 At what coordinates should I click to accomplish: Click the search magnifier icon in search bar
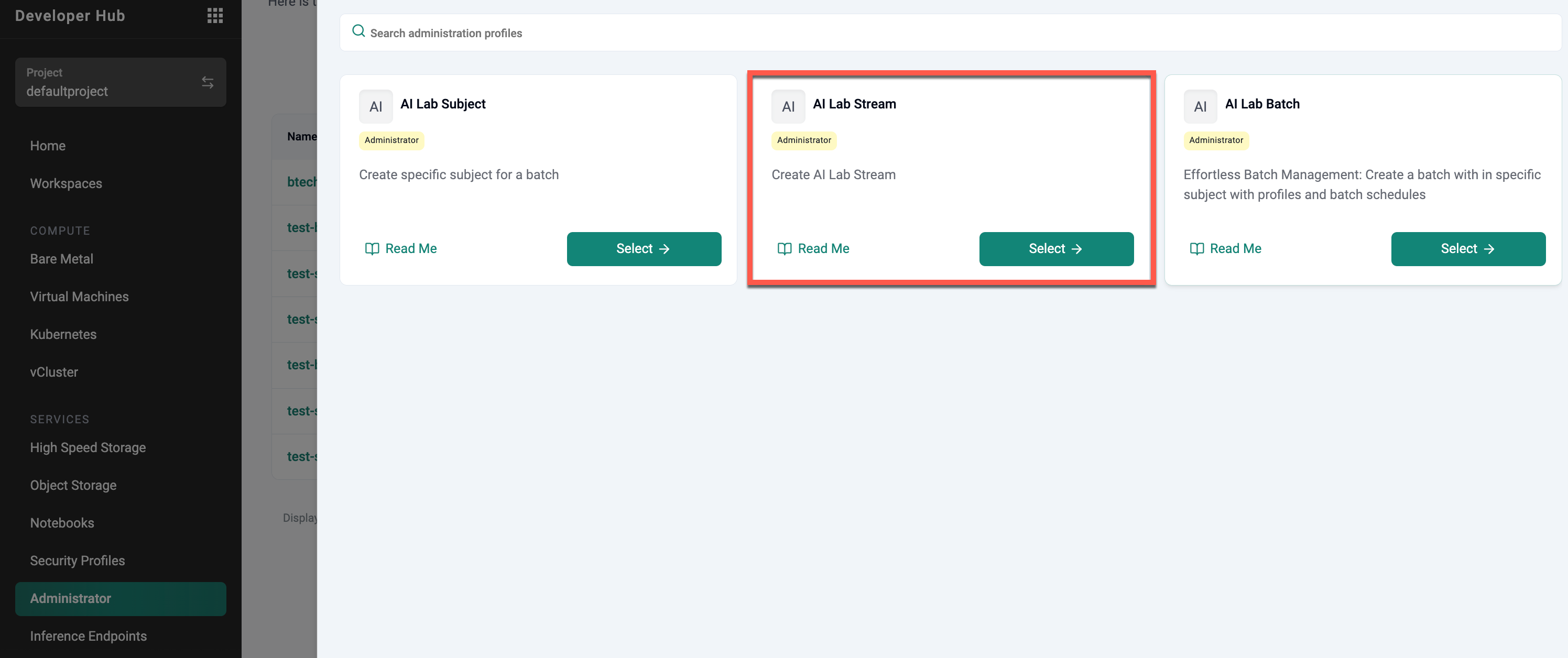click(x=358, y=30)
